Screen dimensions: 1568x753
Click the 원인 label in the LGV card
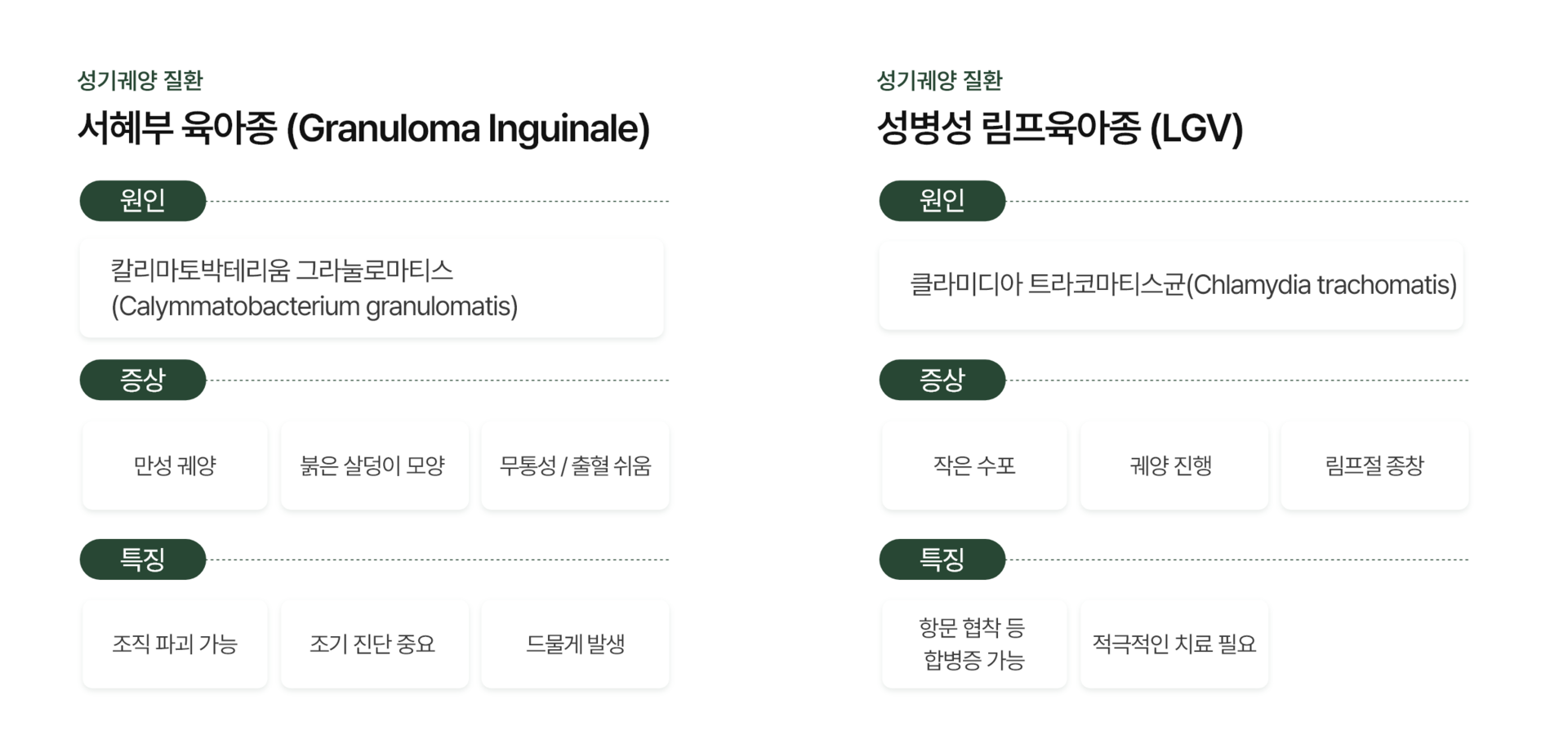click(942, 201)
